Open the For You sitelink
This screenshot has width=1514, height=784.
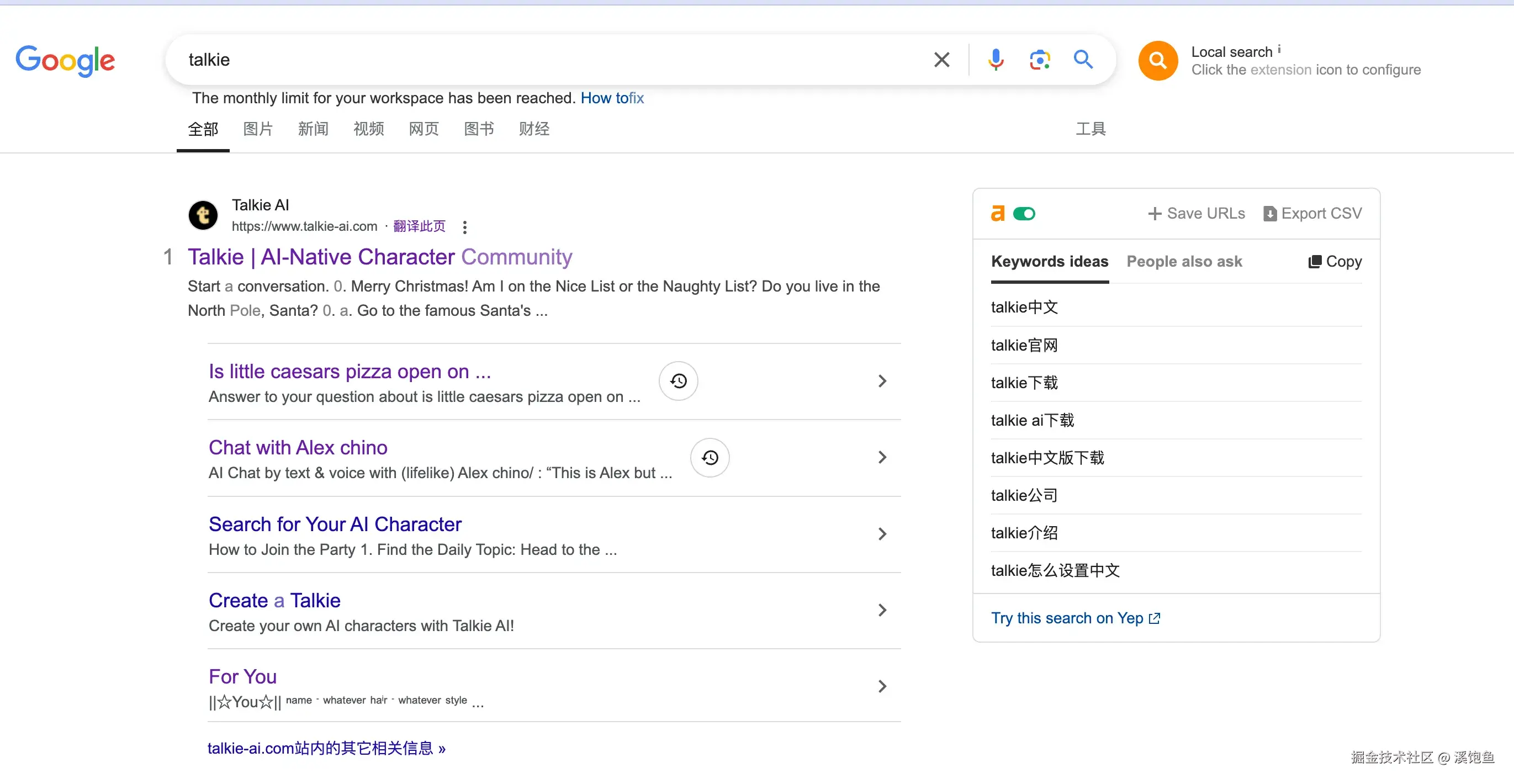tap(243, 677)
